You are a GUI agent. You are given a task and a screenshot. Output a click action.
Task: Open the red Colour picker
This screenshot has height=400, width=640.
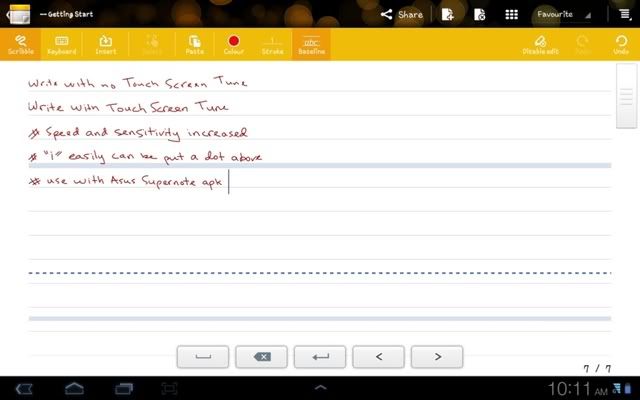[233, 44]
